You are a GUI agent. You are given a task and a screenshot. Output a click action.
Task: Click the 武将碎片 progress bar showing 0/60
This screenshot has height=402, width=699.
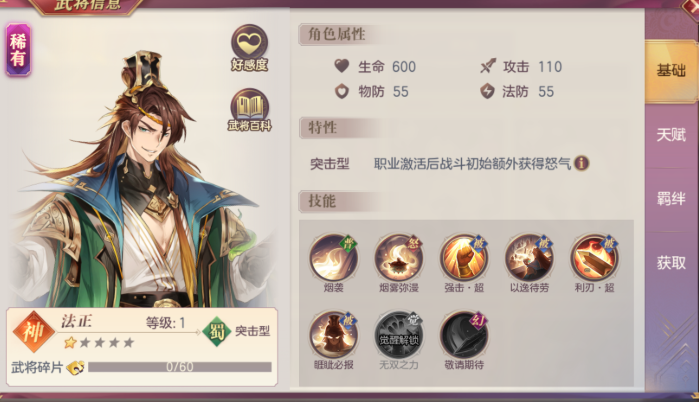(x=180, y=367)
